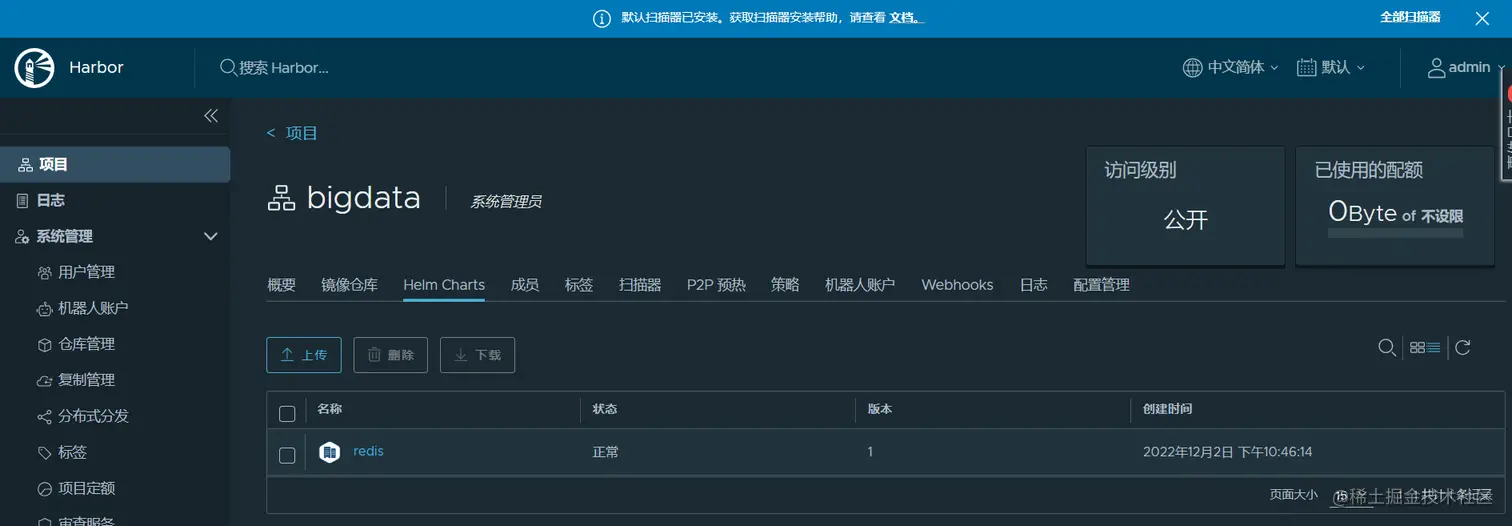The image size is (1512, 526).
Task: Click the 分布式分发 share icon
Action: (44, 416)
